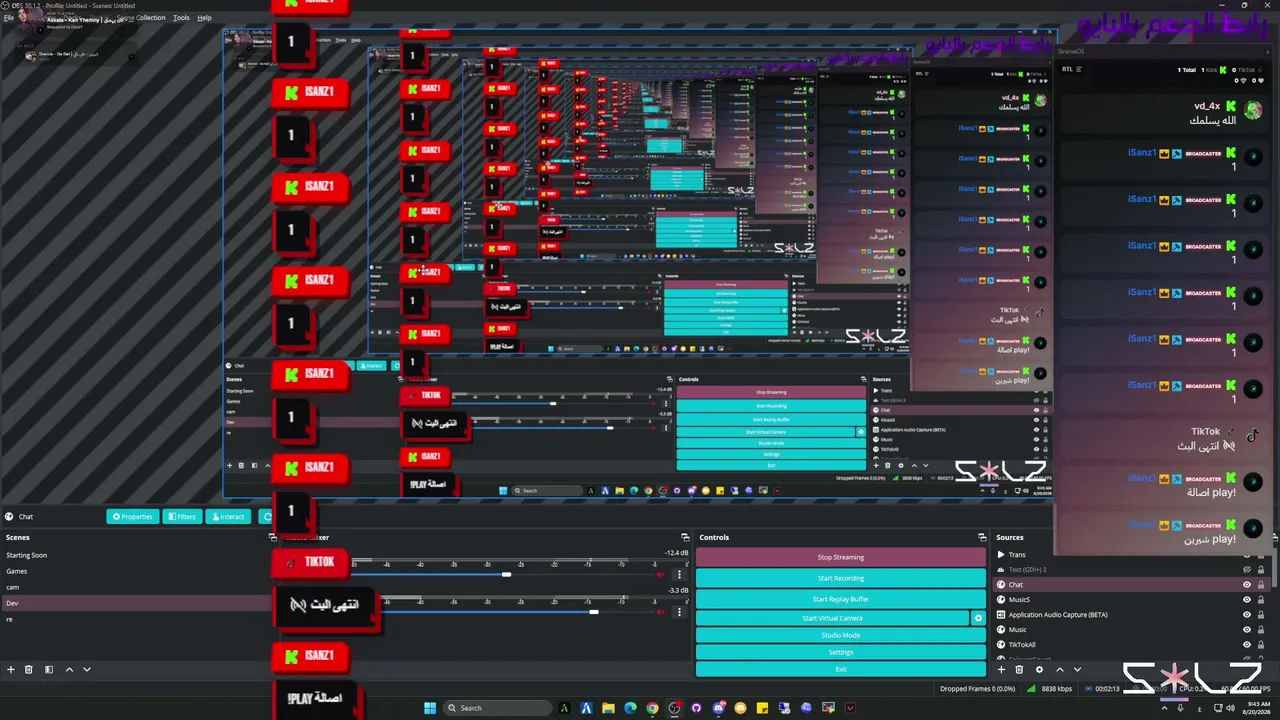The width and height of the screenshot is (1280, 720).
Task: Open File Explorer from the taskbar
Action: pyautogui.click(x=608, y=708)
